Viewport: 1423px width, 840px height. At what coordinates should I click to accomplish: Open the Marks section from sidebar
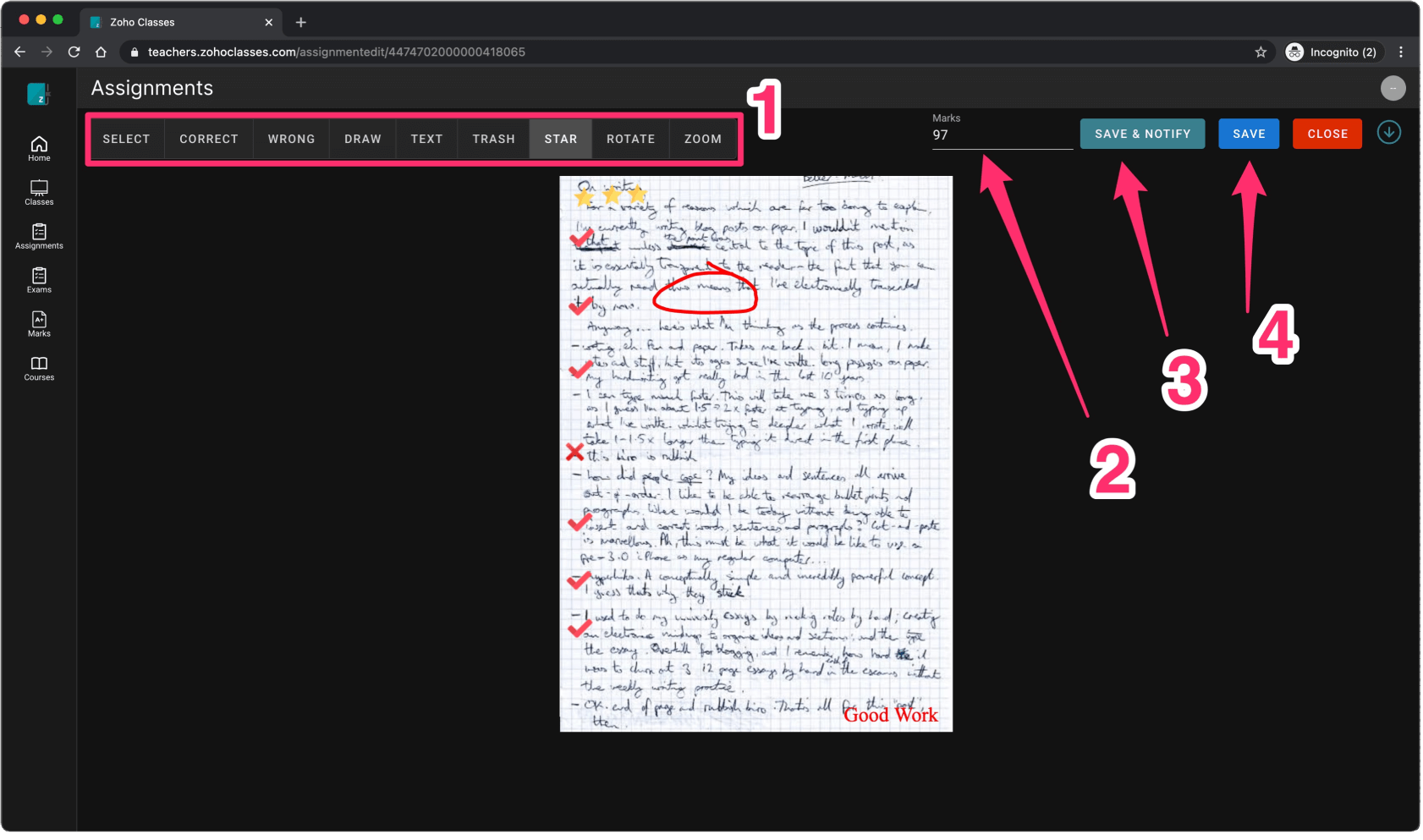(38, 325)
